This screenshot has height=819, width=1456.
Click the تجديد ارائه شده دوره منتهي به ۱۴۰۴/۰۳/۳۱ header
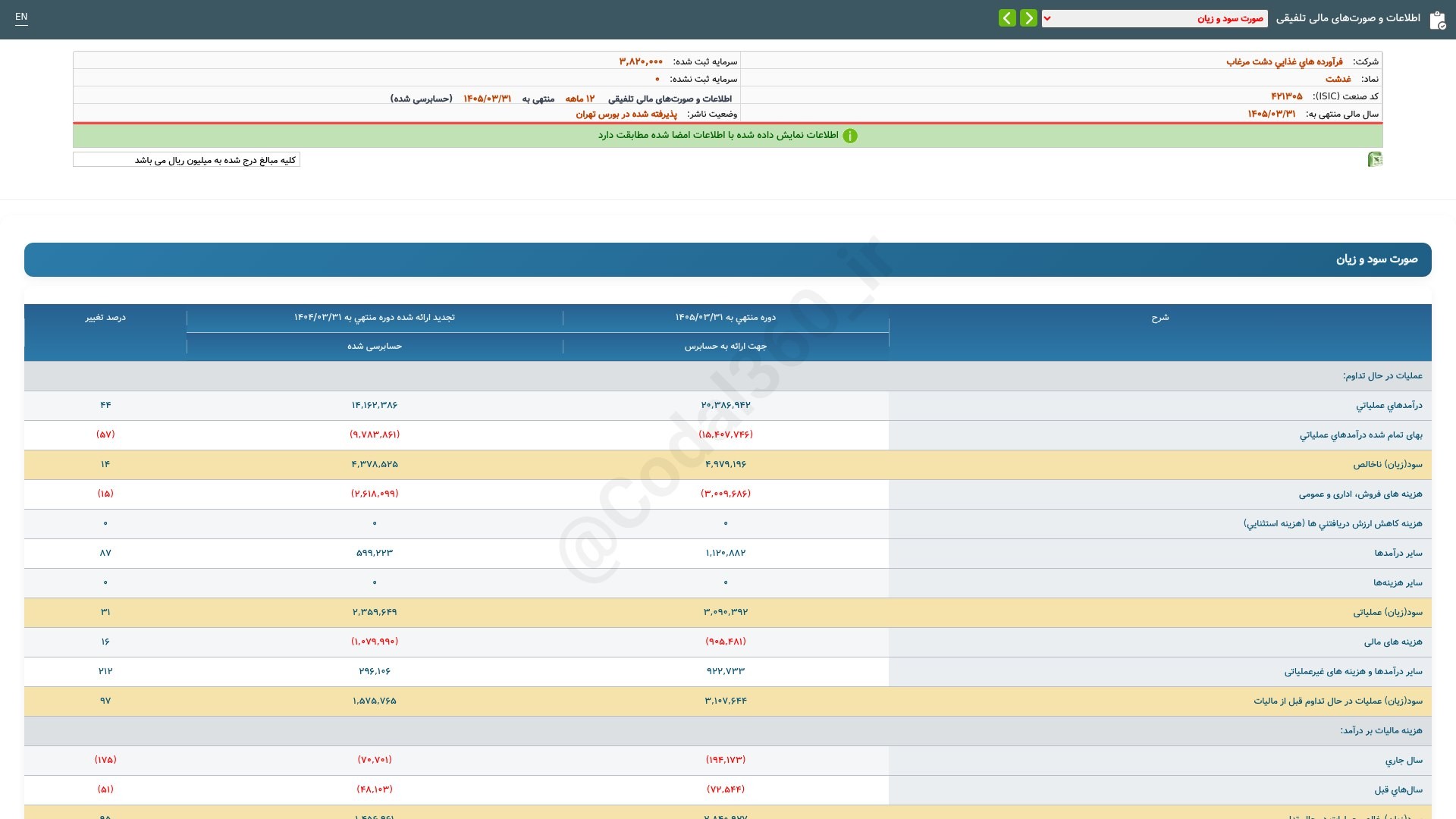tap(375, 318)
